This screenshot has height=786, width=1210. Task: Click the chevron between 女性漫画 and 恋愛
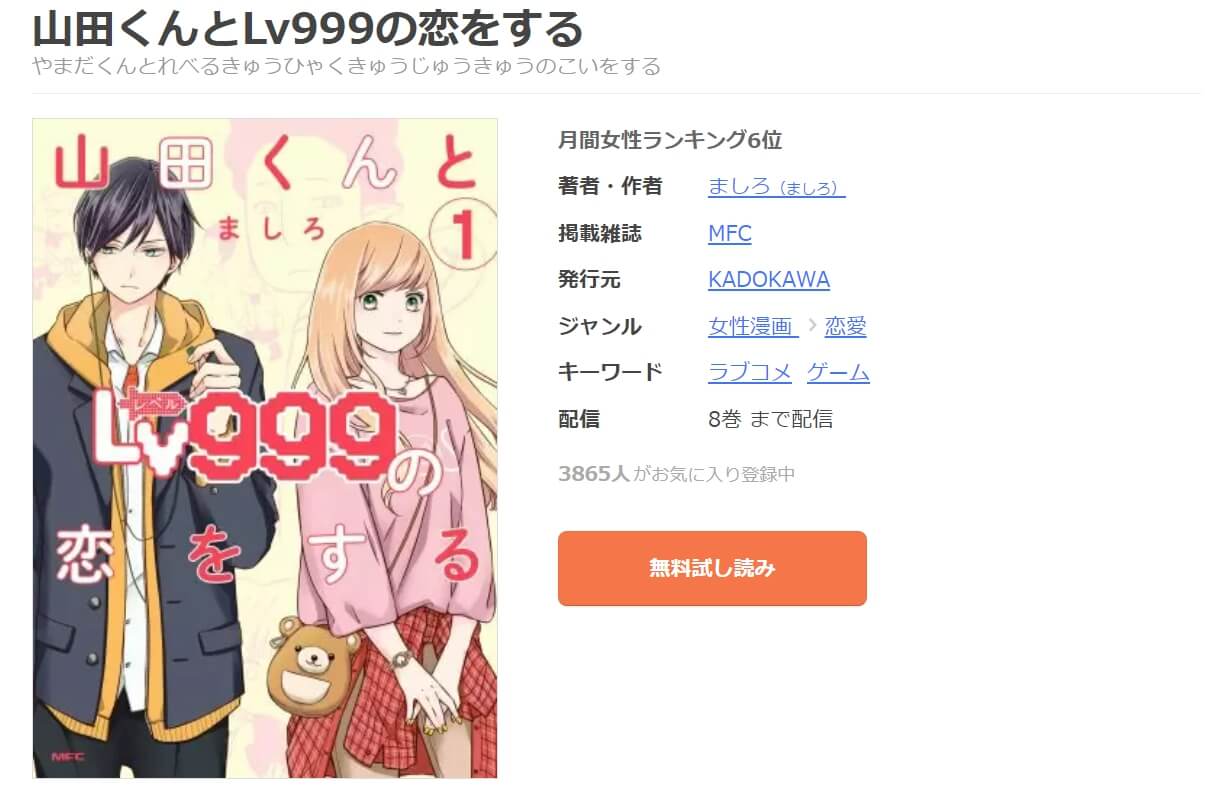(811, 326)
